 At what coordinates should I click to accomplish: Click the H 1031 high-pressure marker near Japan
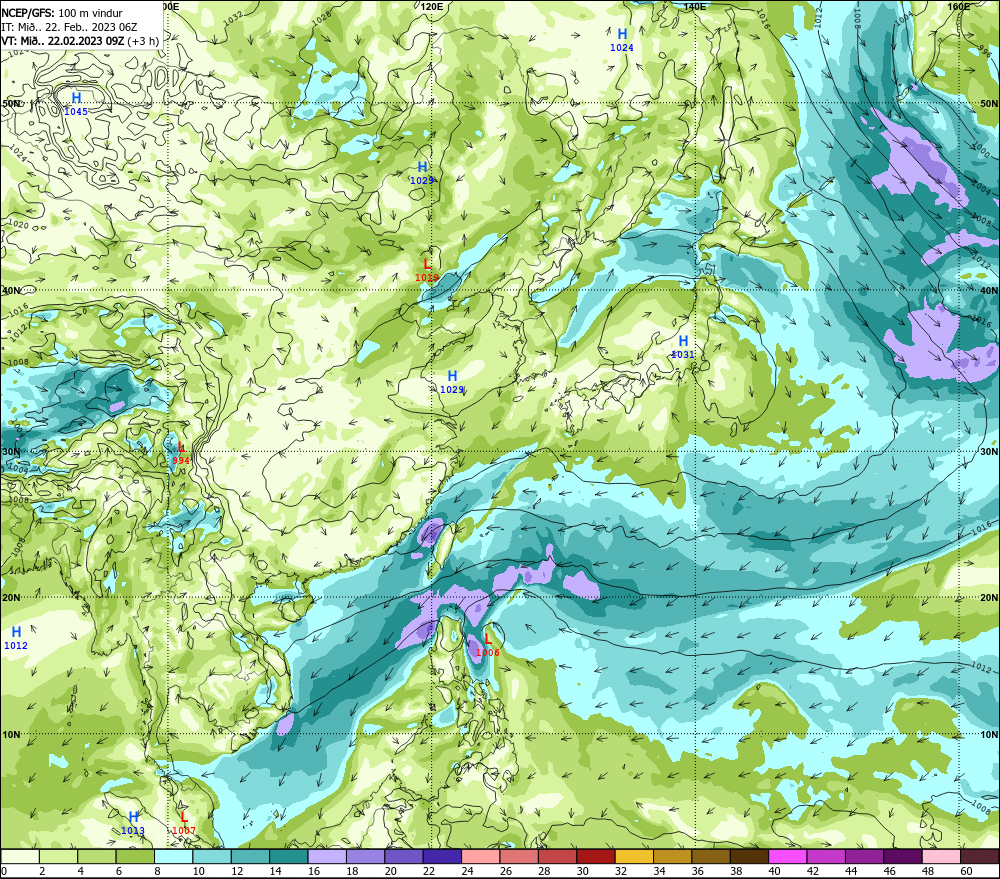[682, 347]
